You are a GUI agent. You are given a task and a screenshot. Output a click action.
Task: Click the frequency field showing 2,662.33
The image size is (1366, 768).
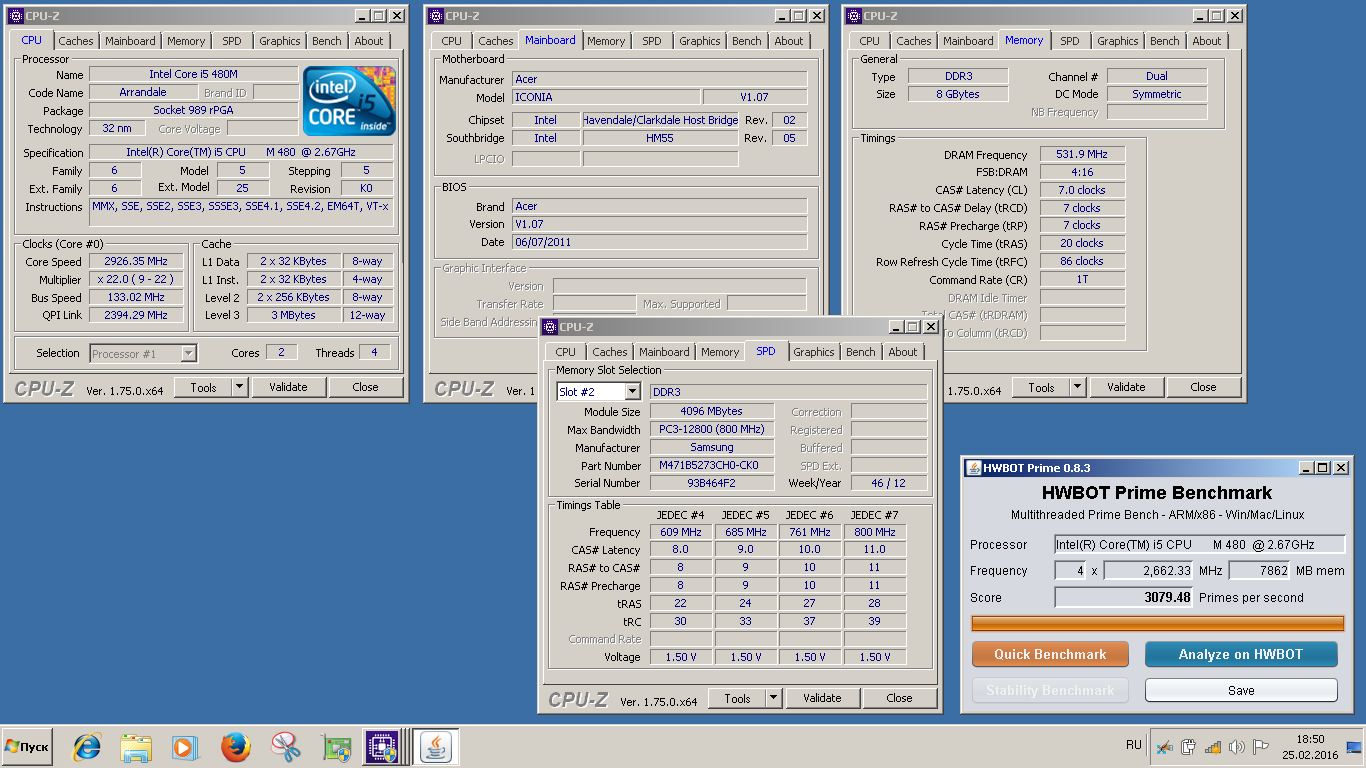click(x=1150, y=571)
